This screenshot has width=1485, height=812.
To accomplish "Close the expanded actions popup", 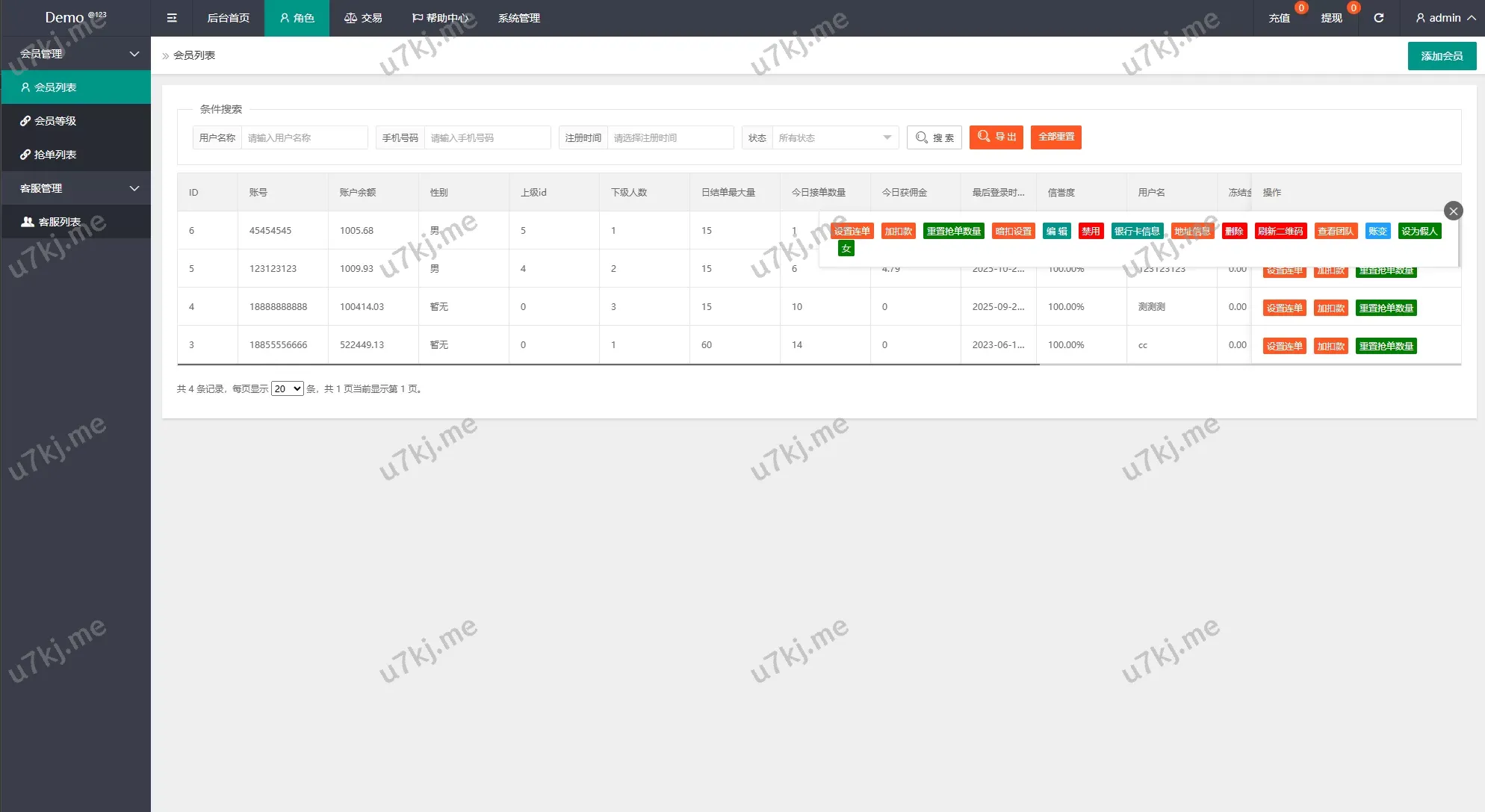I will tap(1453, 211).
